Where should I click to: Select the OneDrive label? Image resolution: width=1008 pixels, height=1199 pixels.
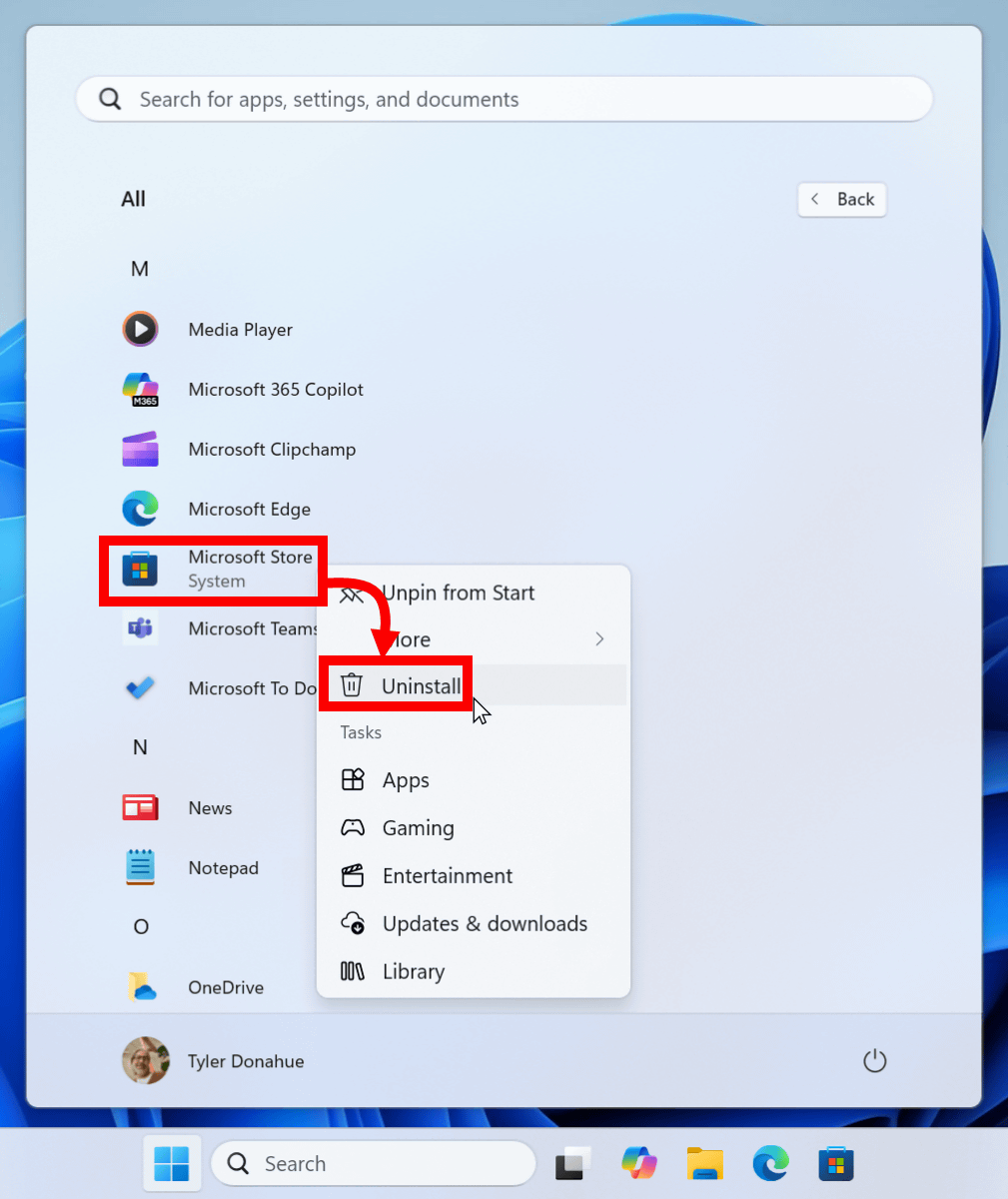226,988
